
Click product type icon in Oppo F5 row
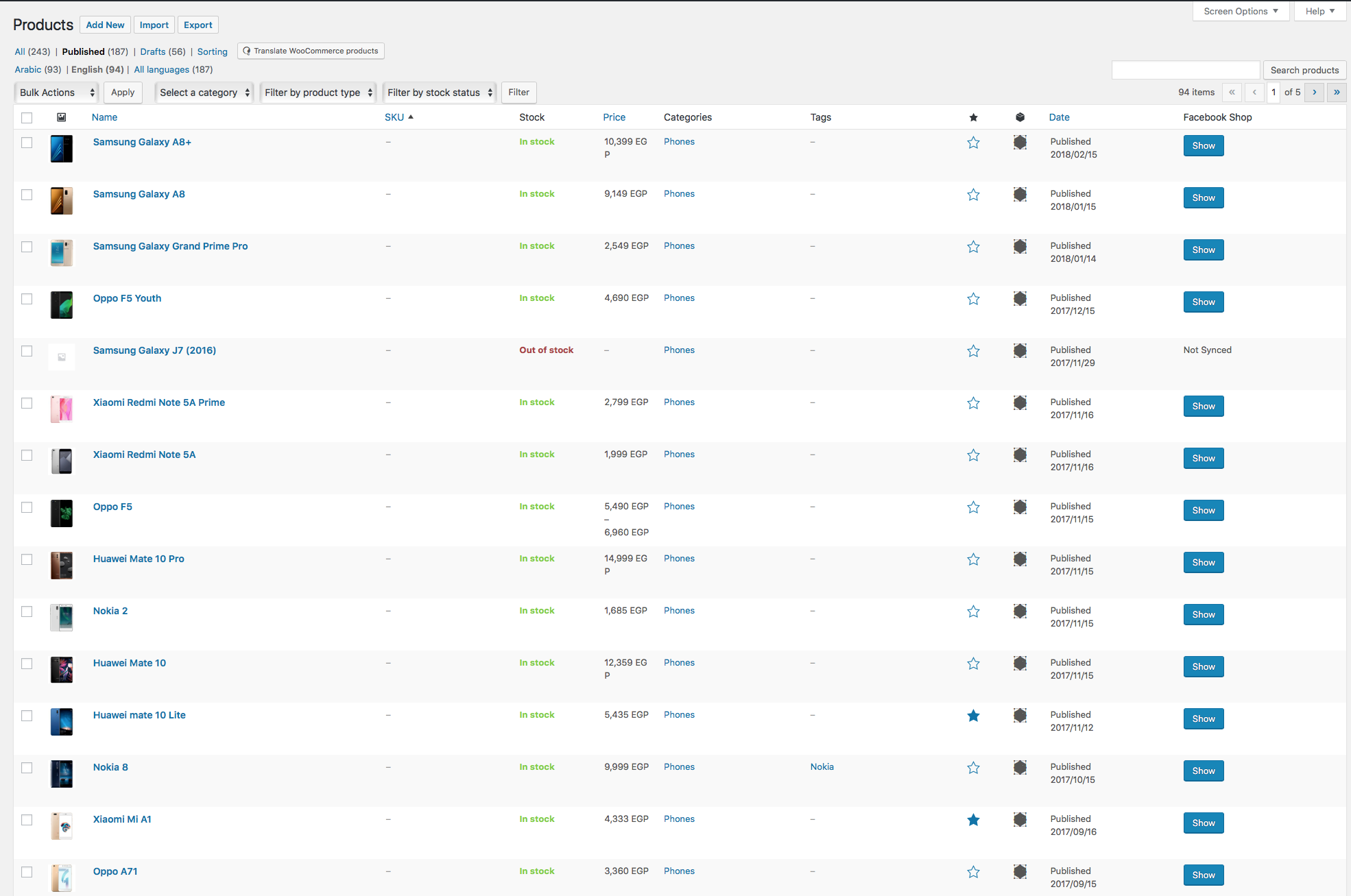(x=1020, y=507)
